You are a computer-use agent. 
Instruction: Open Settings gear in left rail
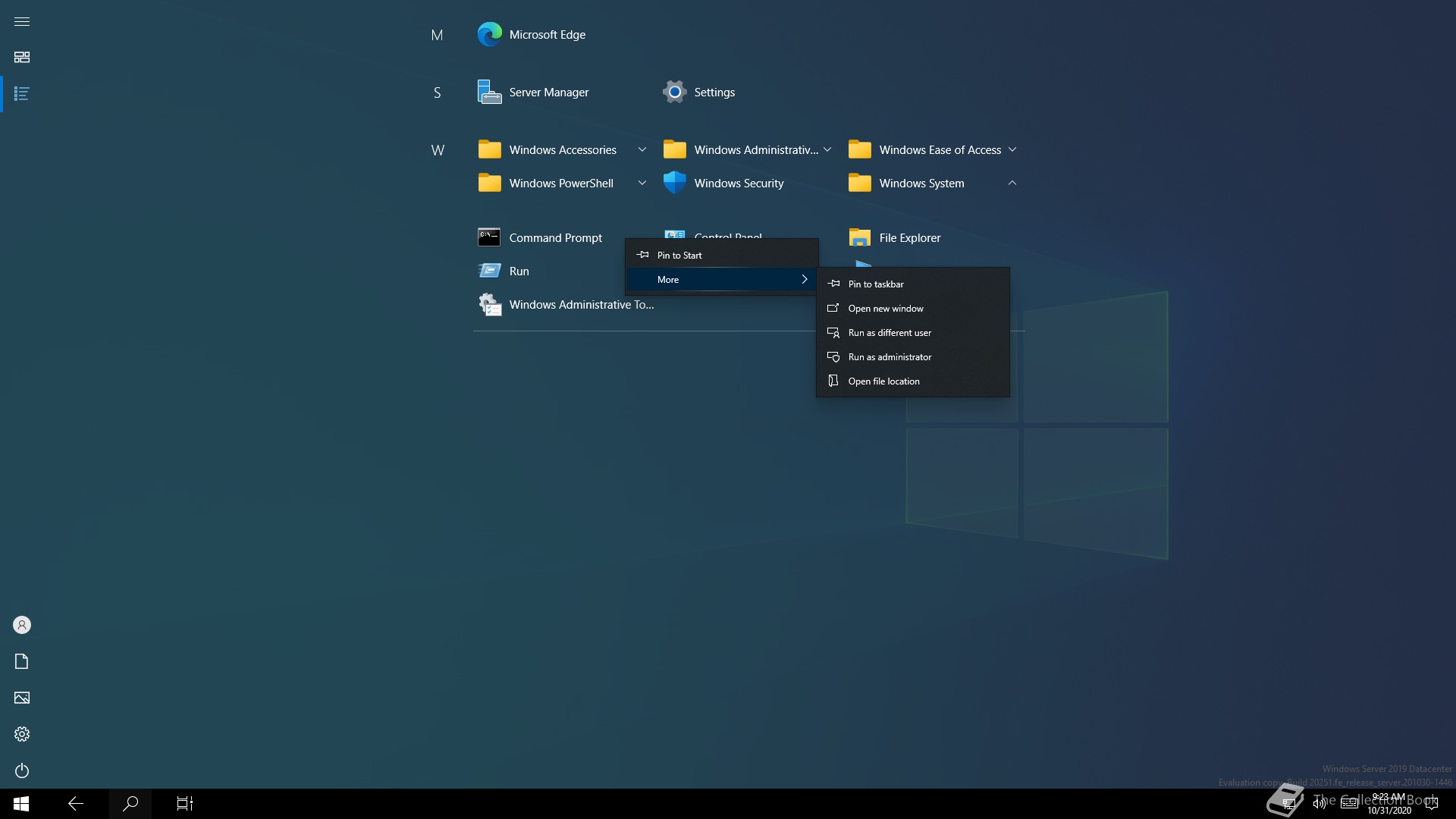tap(22, 734)
